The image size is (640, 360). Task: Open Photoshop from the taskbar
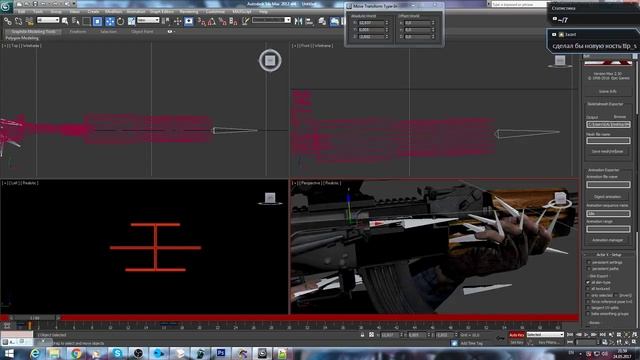[x=221, y=353]
